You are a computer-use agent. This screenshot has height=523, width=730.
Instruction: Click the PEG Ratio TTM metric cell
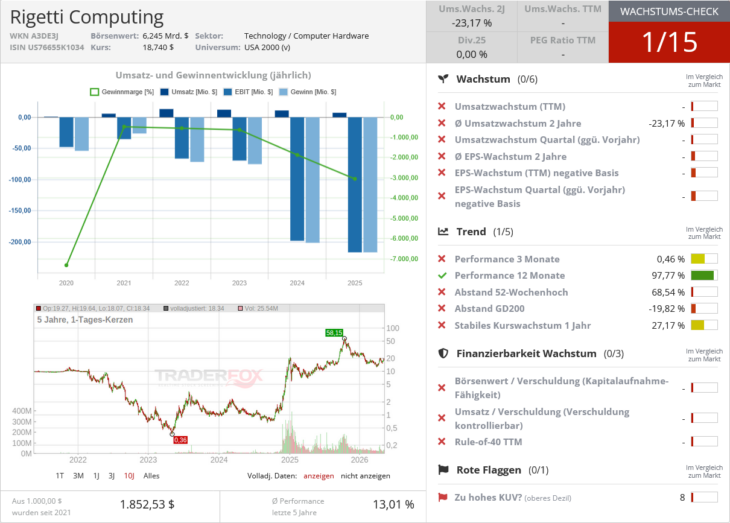(x=563, y=47)
